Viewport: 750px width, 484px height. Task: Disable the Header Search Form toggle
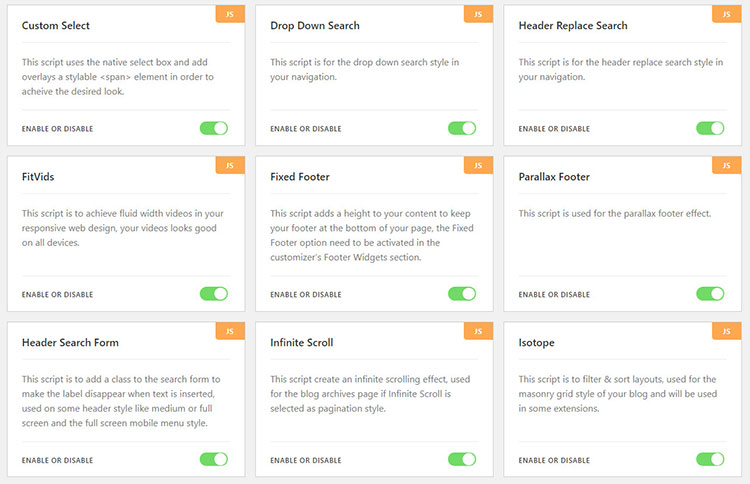(x=214, y=460)
